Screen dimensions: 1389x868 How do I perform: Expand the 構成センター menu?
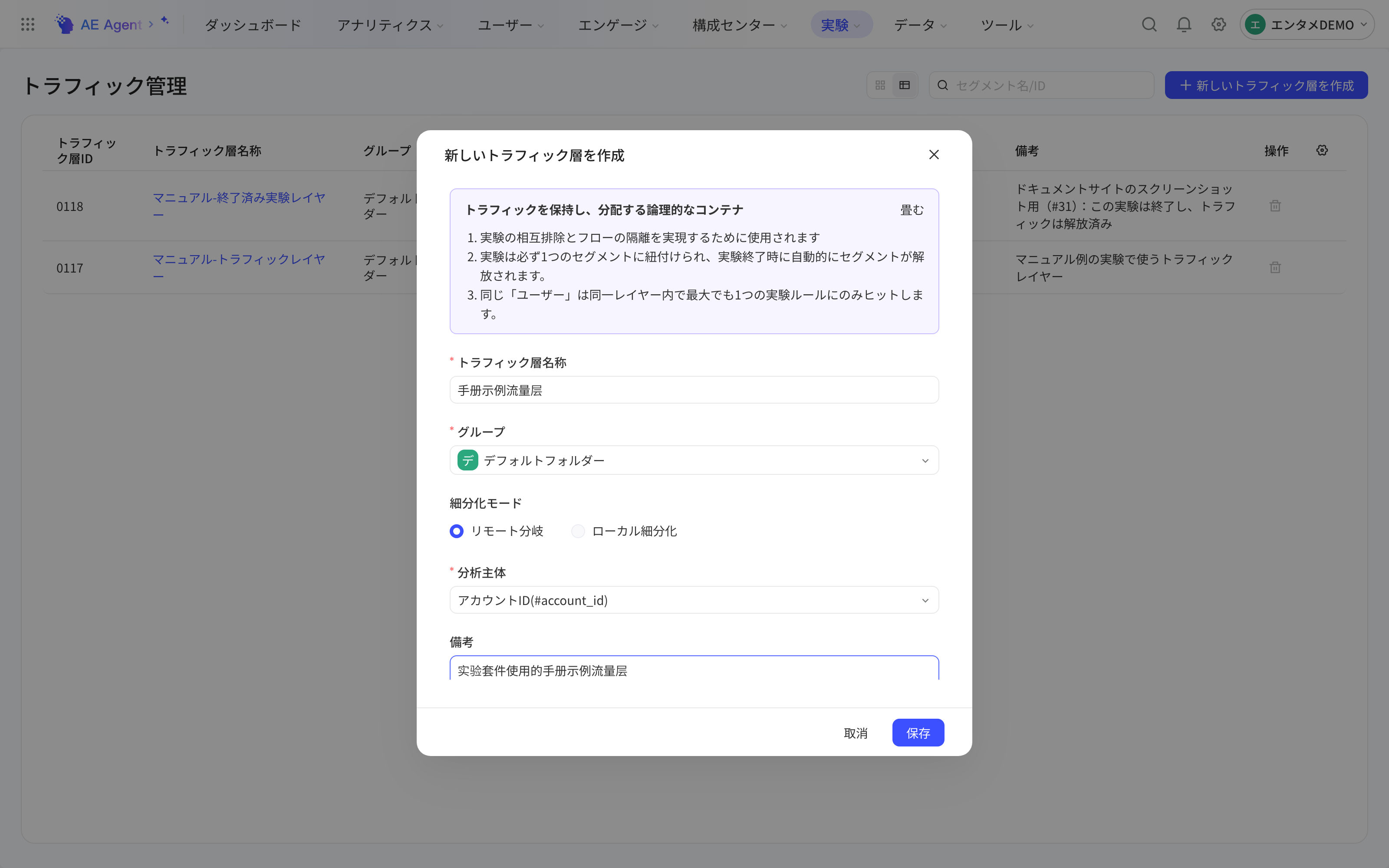point(739,25)
